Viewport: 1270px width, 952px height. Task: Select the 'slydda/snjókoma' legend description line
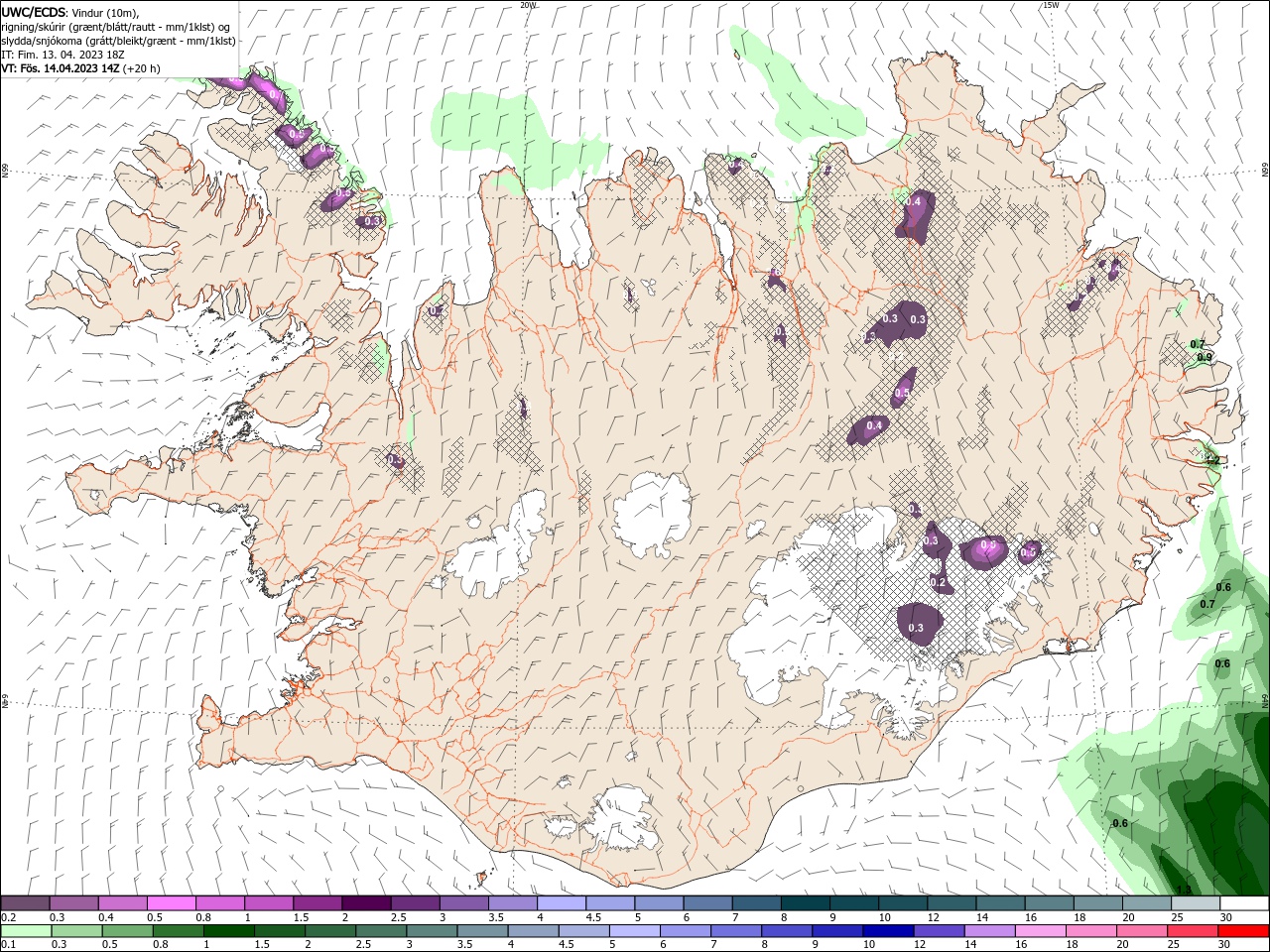tap(118, 40)
